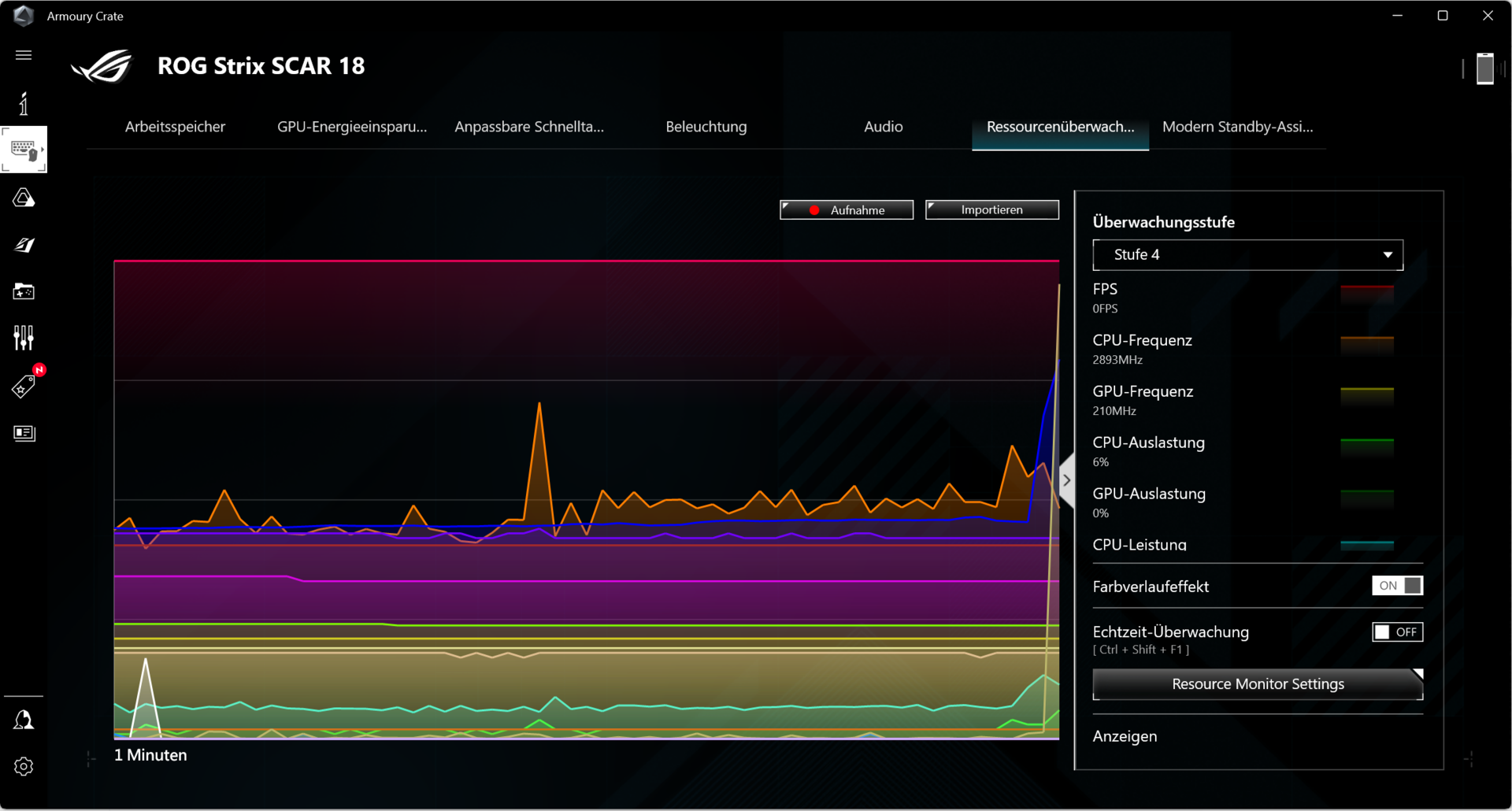Click the 0FPS value
The image size is (1512, 811).
coord(1105,309)
